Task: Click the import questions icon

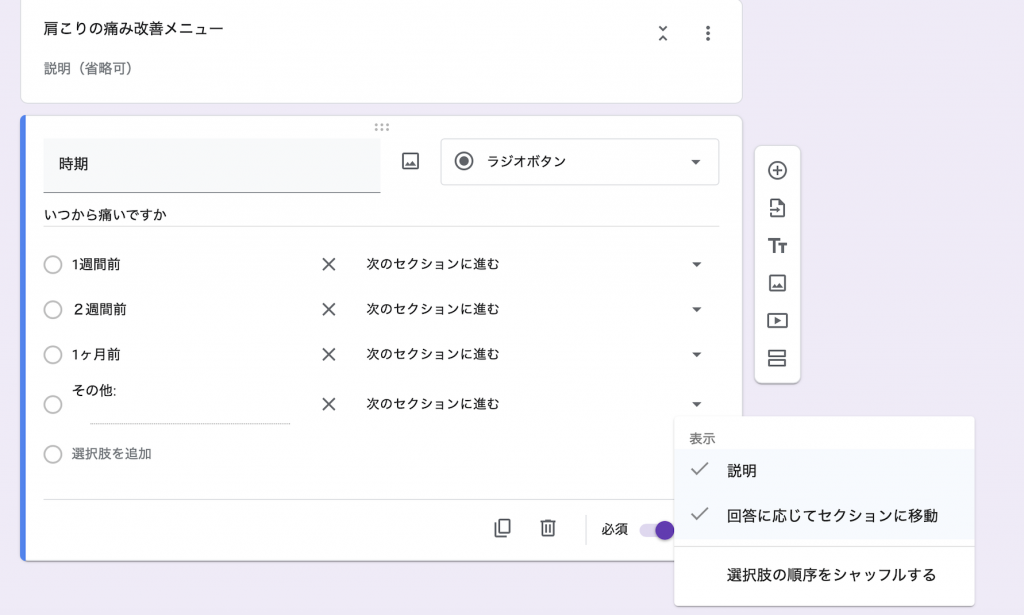Action: (777, 208)
